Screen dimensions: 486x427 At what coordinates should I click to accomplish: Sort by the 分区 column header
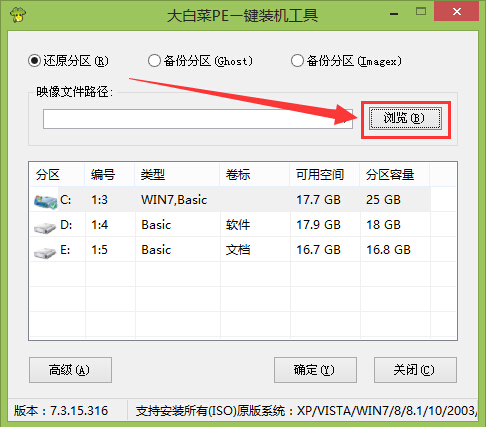57,175
